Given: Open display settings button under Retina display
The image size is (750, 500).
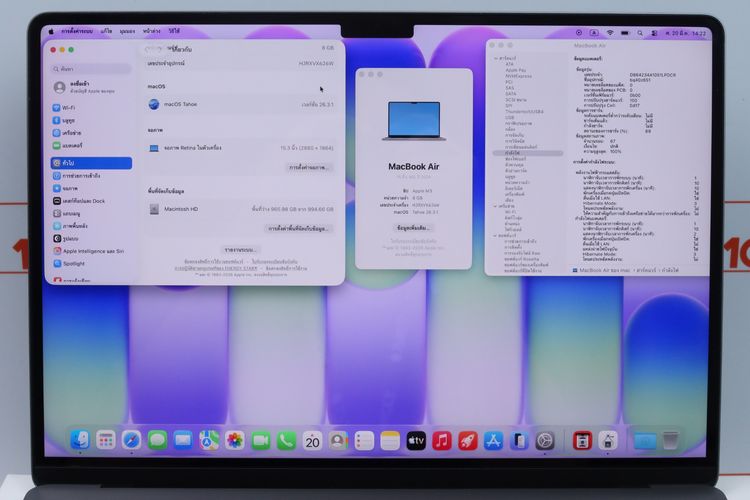Looking at the screenshot, I should 309,167.
